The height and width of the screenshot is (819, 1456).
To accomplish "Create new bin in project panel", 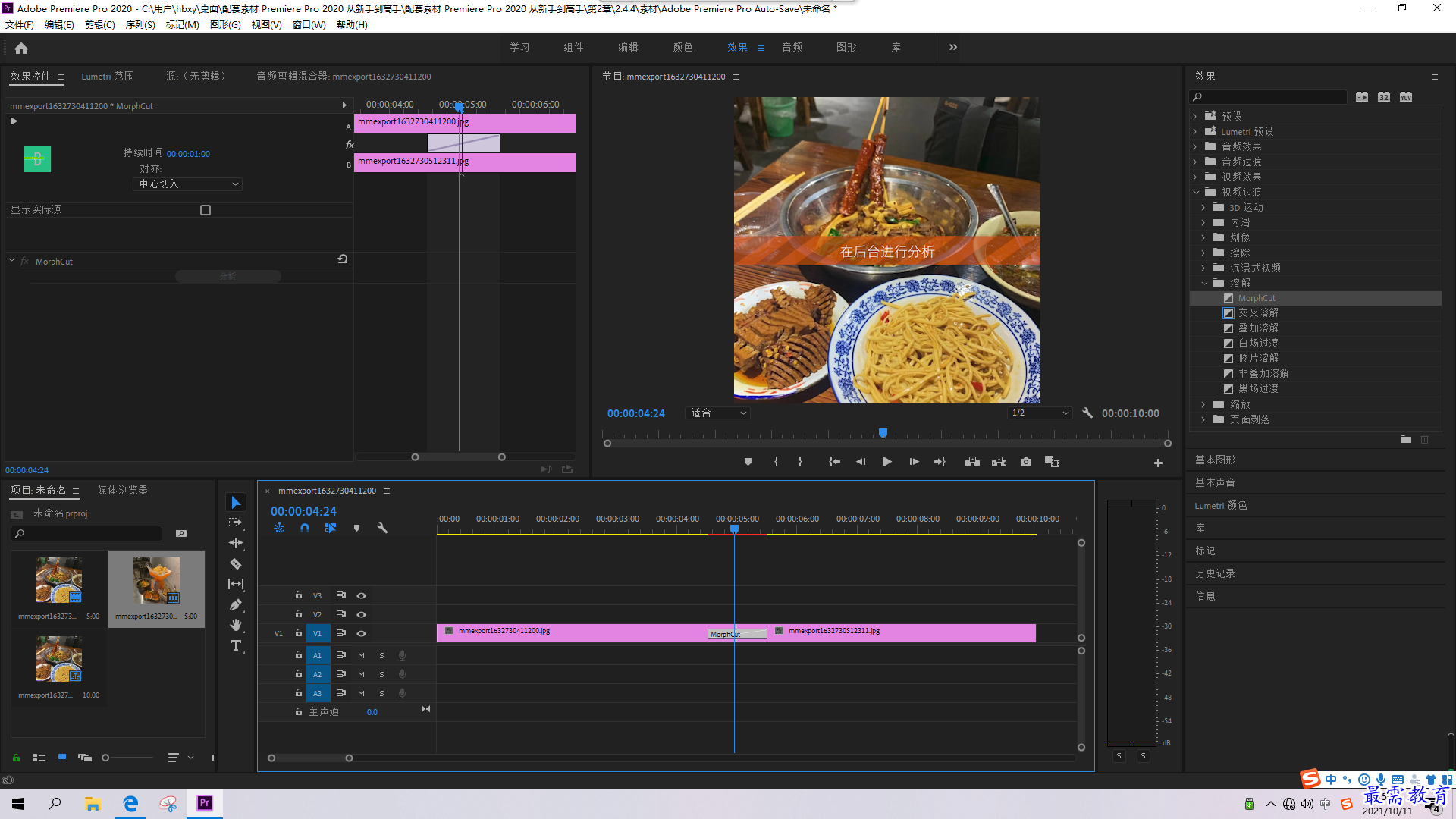I will click(181, 533).
